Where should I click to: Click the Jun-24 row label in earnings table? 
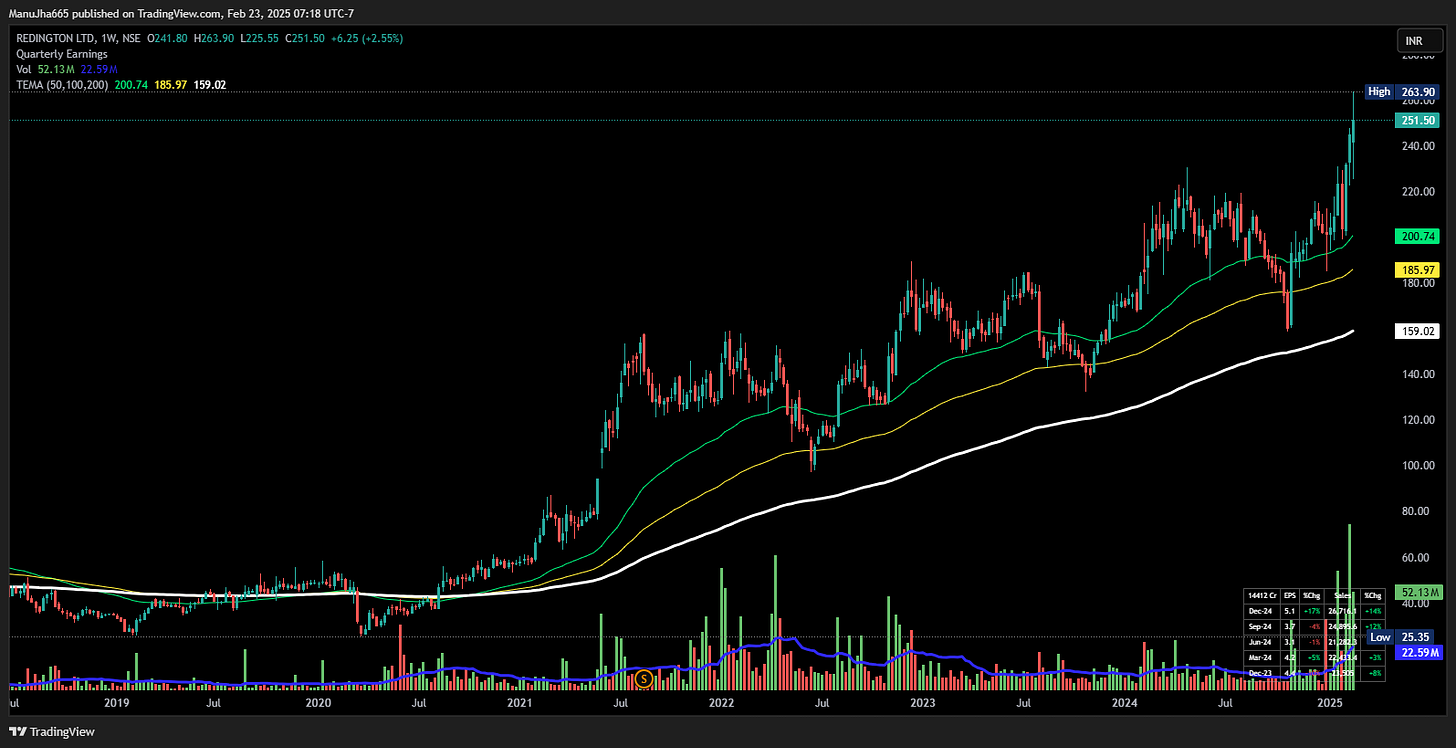(x=1260, y=642)
